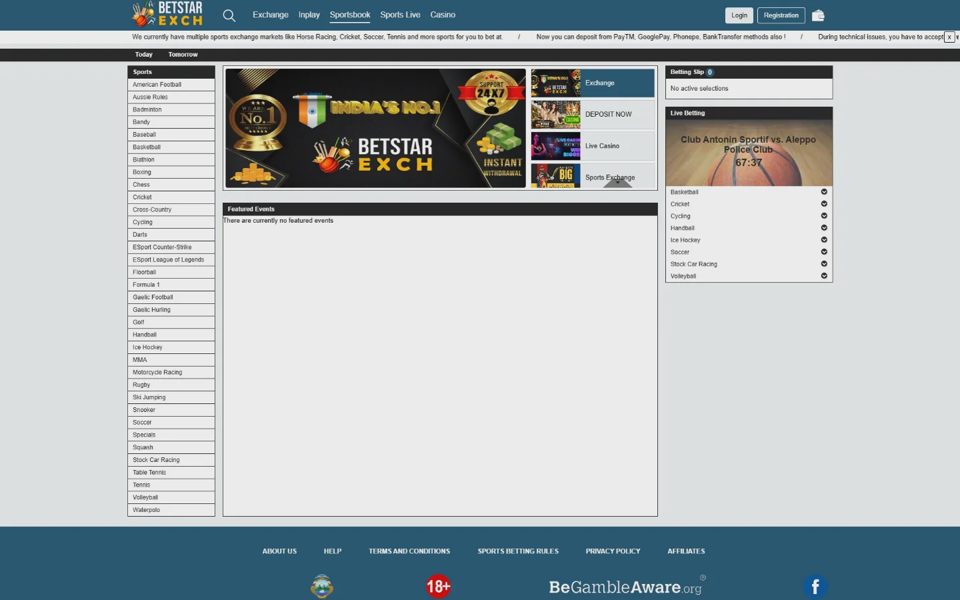The image size is (960, 600).
Task: Open the Facebook icon in footer
Action: coord(815,587)
